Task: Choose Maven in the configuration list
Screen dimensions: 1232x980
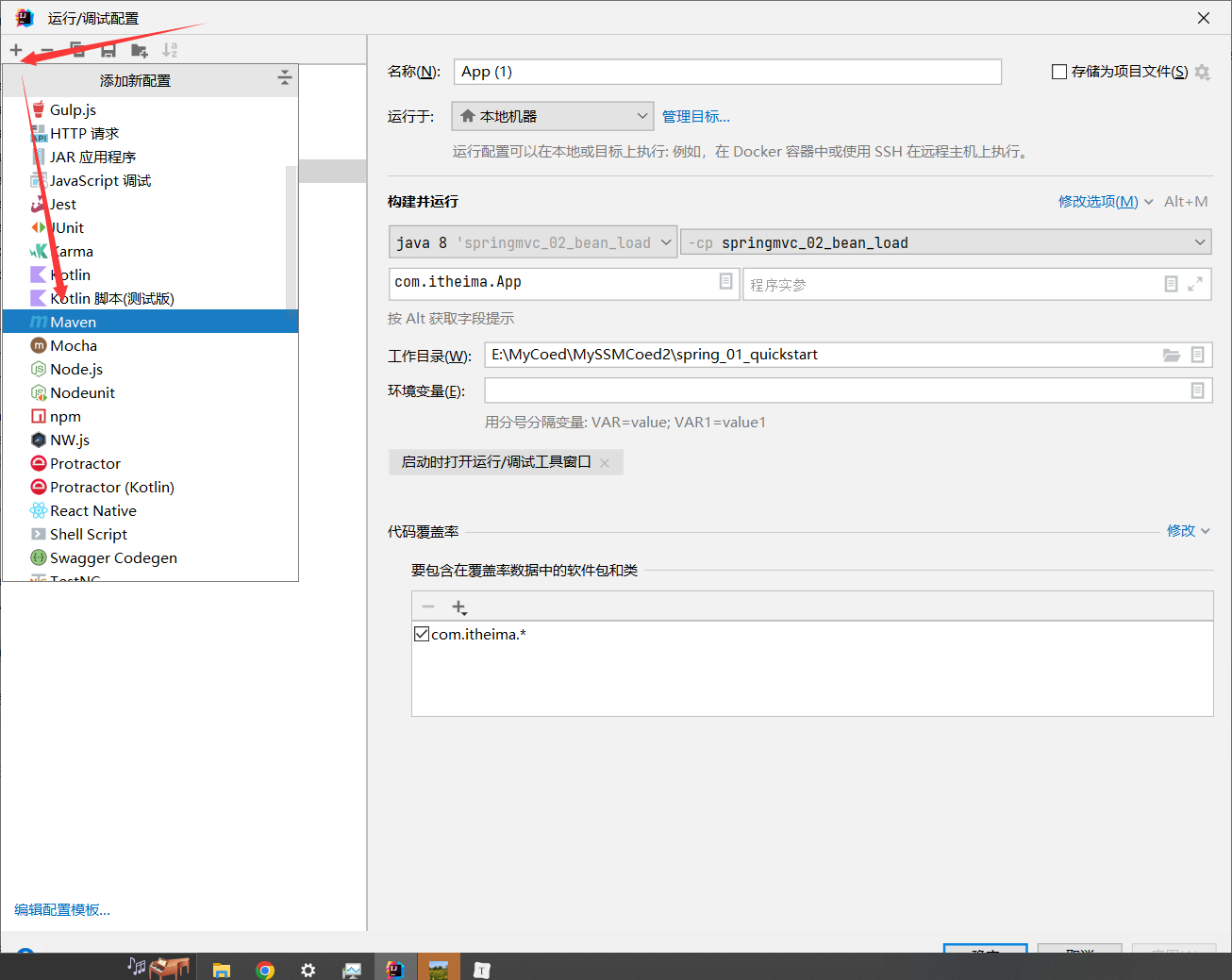Action: click(150, 323)
